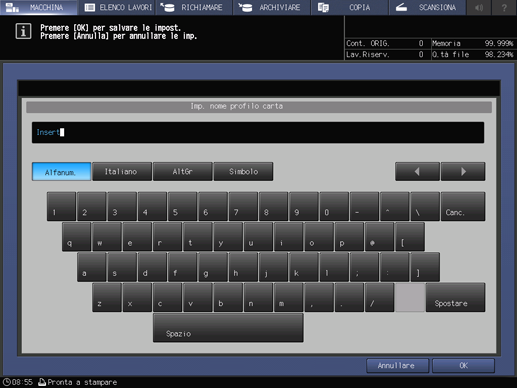517x388 pixels.
Task: Tap the Spazio space bar key
Action: [x=228, y=328]
